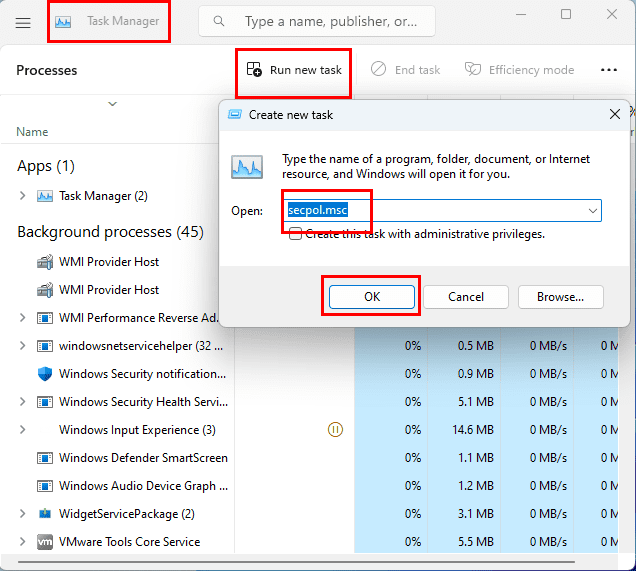Expand Windows Input Experience (3) row
Viewport: 636px width, 571px height.
tap(22, 429)
